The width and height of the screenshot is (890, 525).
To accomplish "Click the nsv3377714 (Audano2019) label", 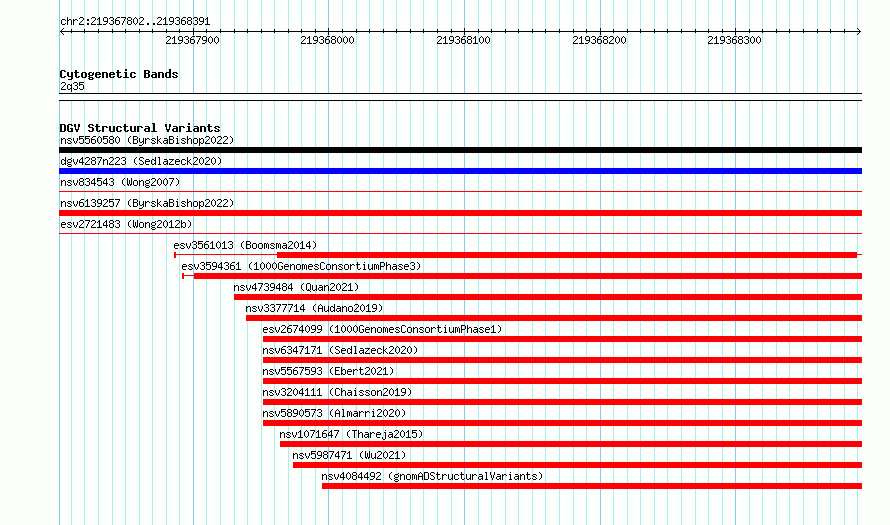I will coord(314,308).
